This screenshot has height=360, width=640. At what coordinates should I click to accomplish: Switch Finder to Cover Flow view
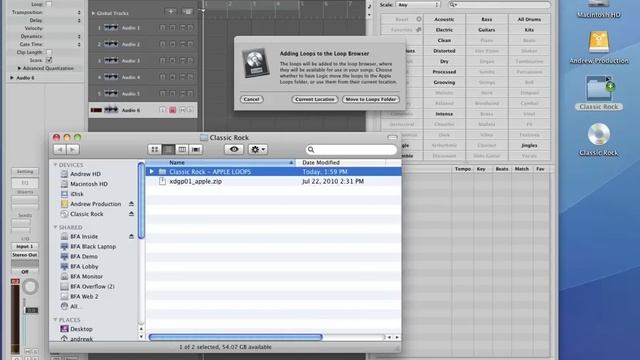pyautogui.click(x=196, y=149)
